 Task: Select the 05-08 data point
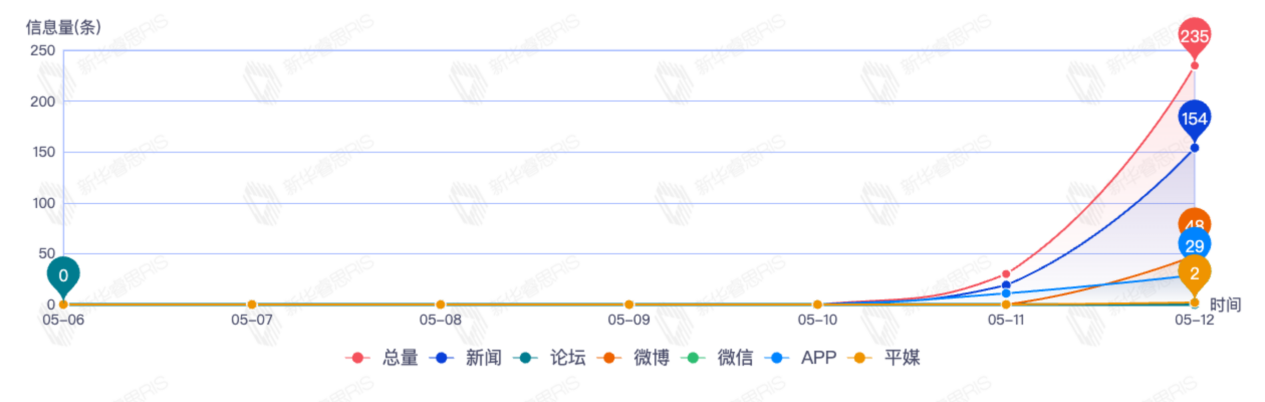click(440, 304)
